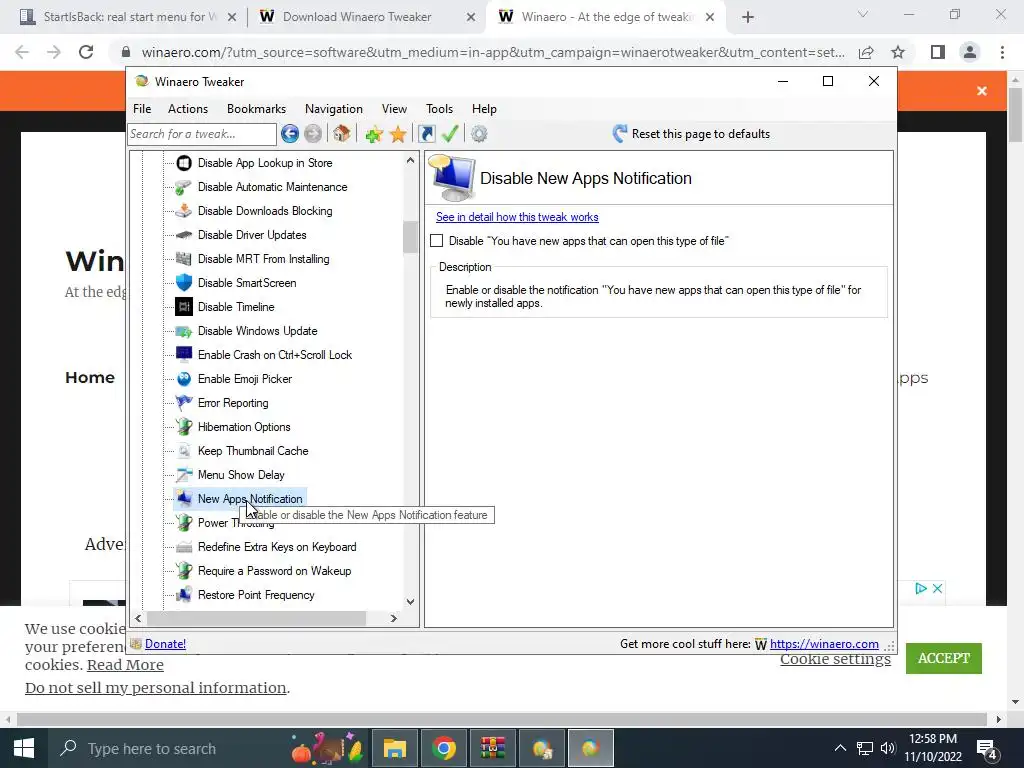Click the Disable SmartScreen shield icon
Image resolution: width=1024 pixels, height=768 pixels.
pos(184,283)
